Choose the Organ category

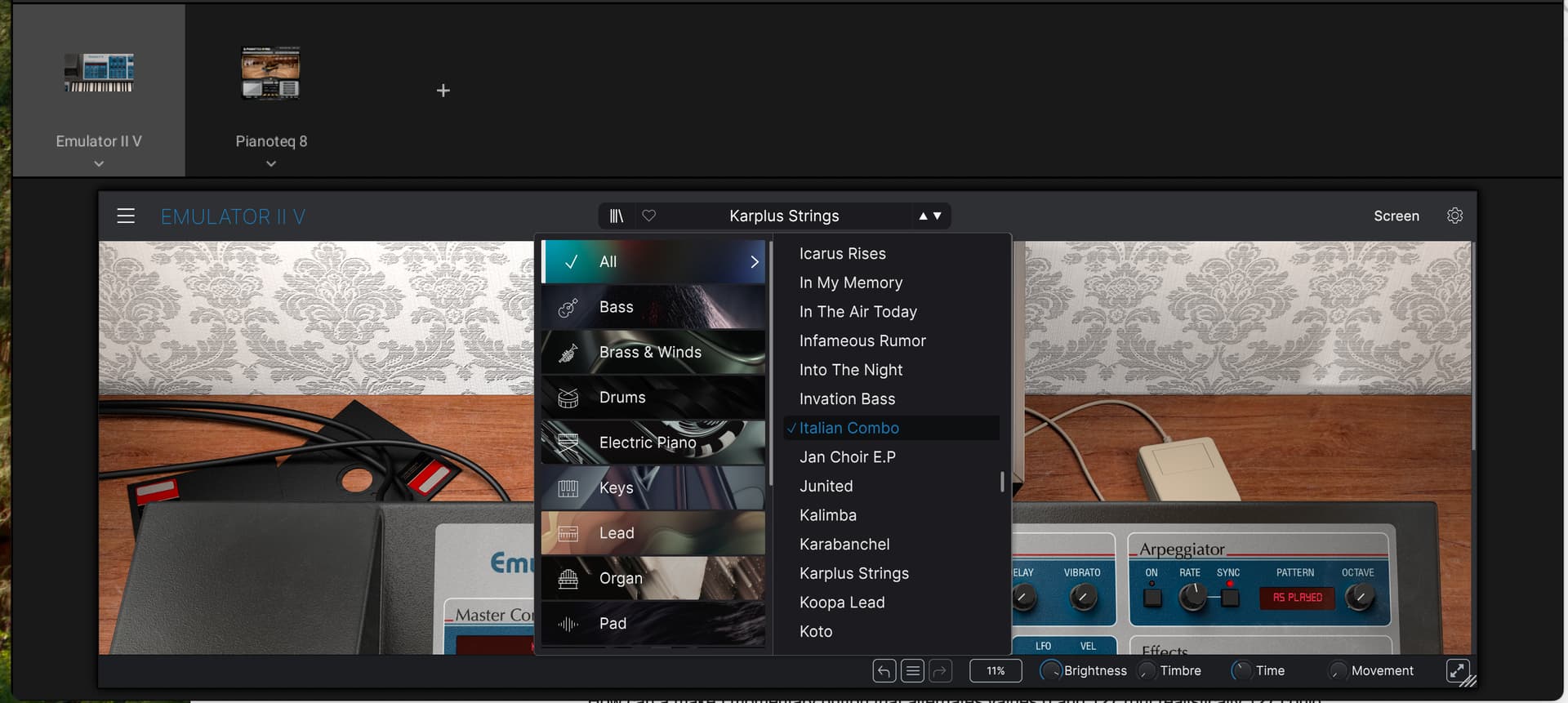click(653, 578)
